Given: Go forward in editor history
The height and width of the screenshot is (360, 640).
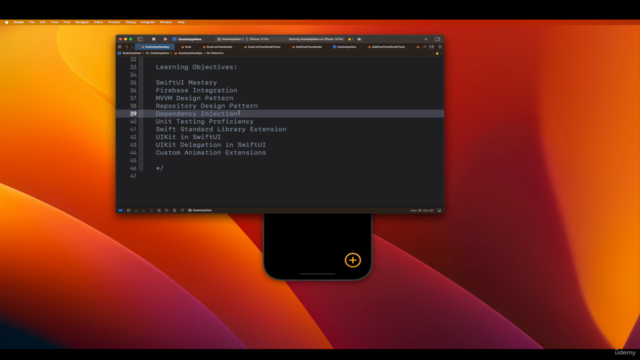Looking at the screenshot, I should (131, 47).
